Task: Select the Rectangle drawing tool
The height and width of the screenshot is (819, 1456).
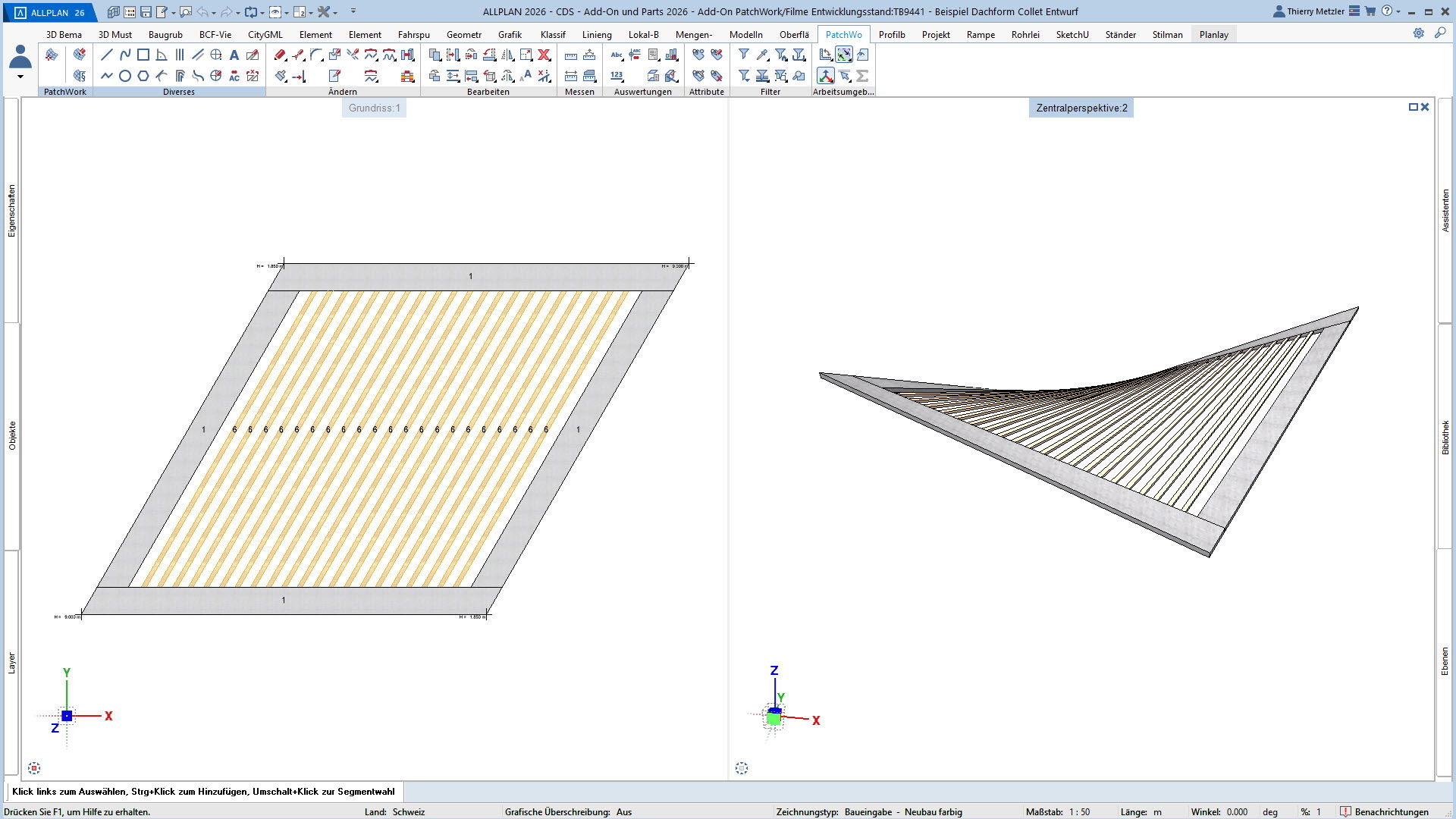Action: coord(143,55)
